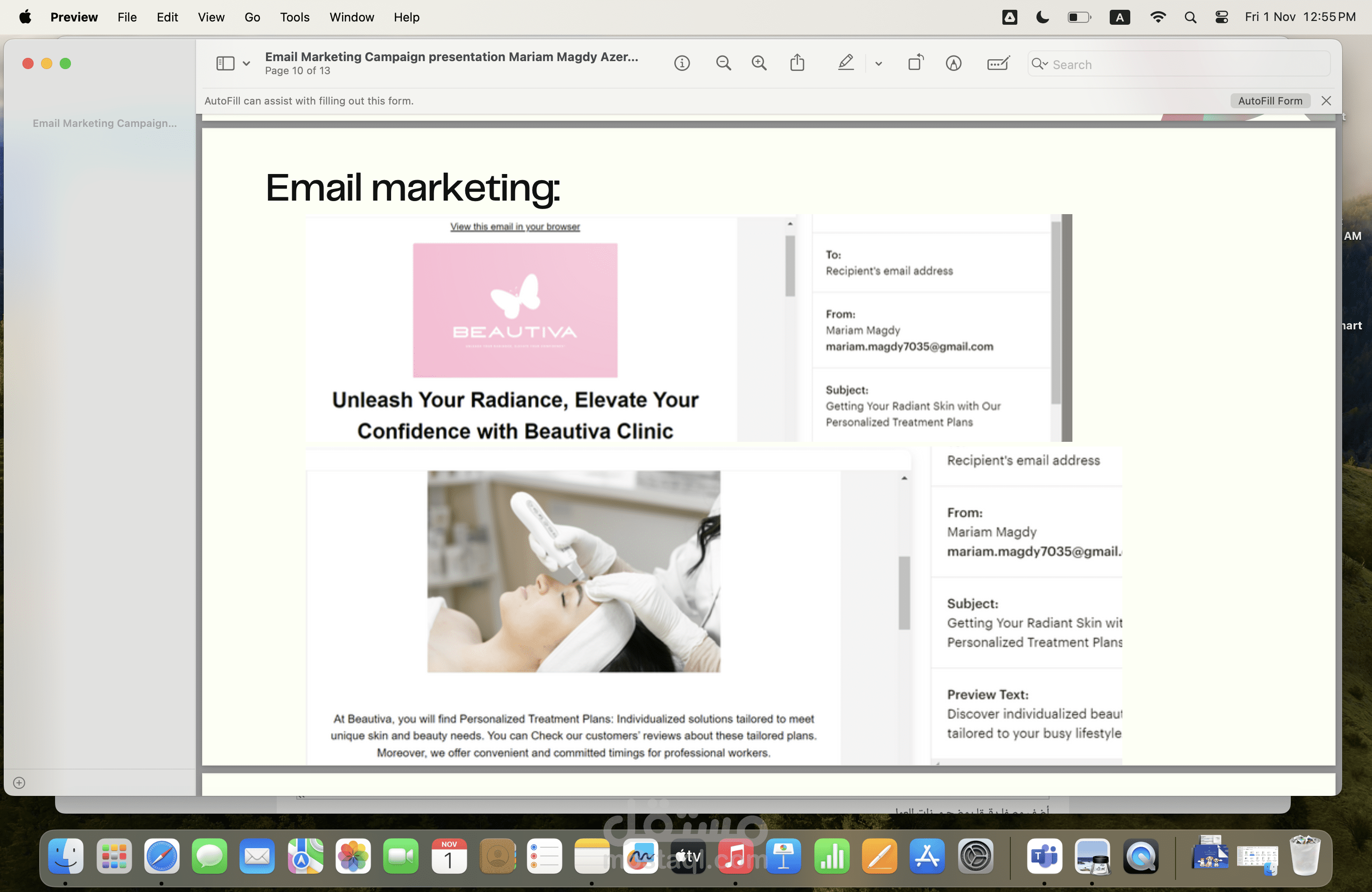Open Keynote from the Dock

784,856
